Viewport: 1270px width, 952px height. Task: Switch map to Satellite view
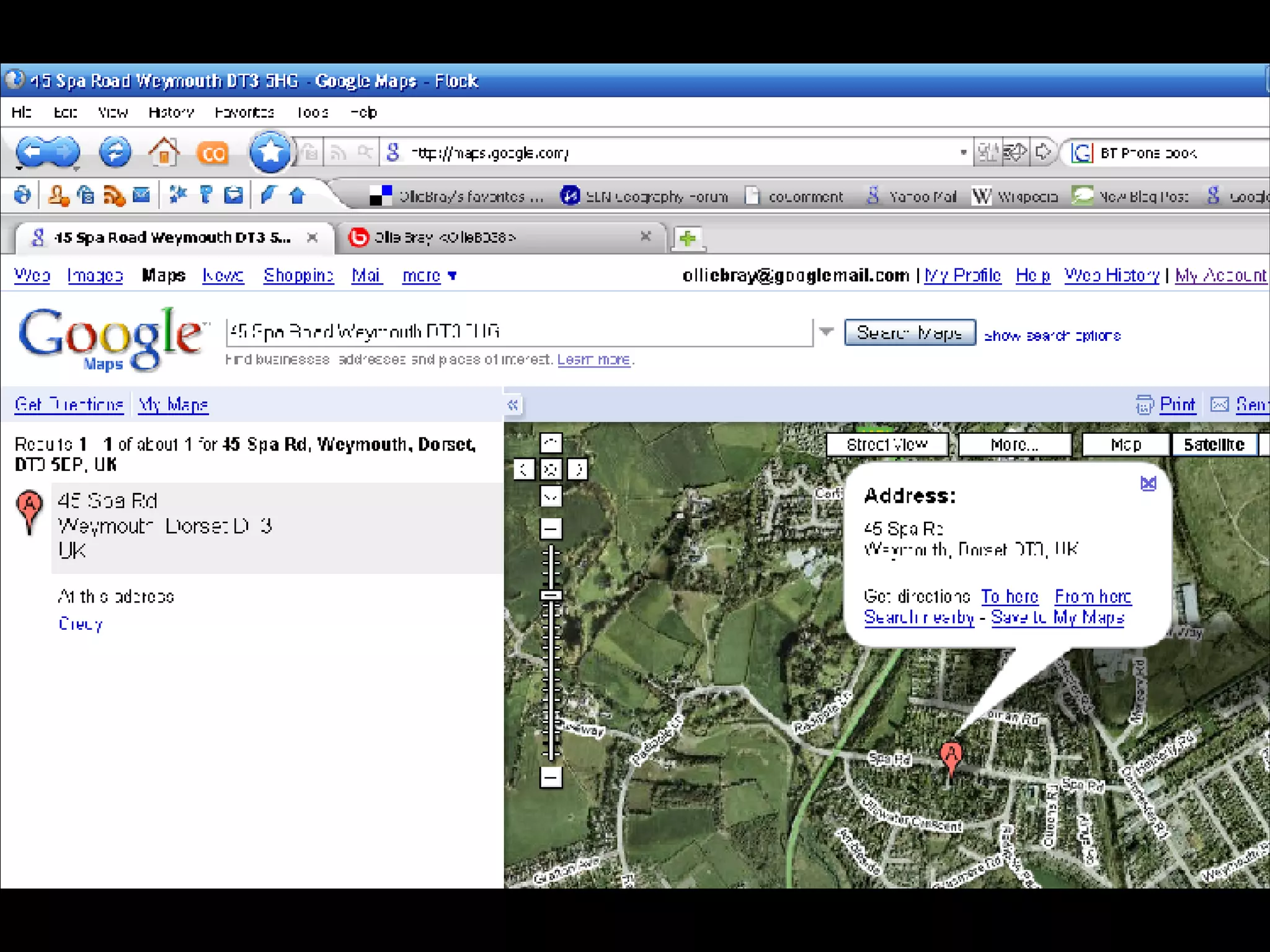click(x=1214, y=444)
